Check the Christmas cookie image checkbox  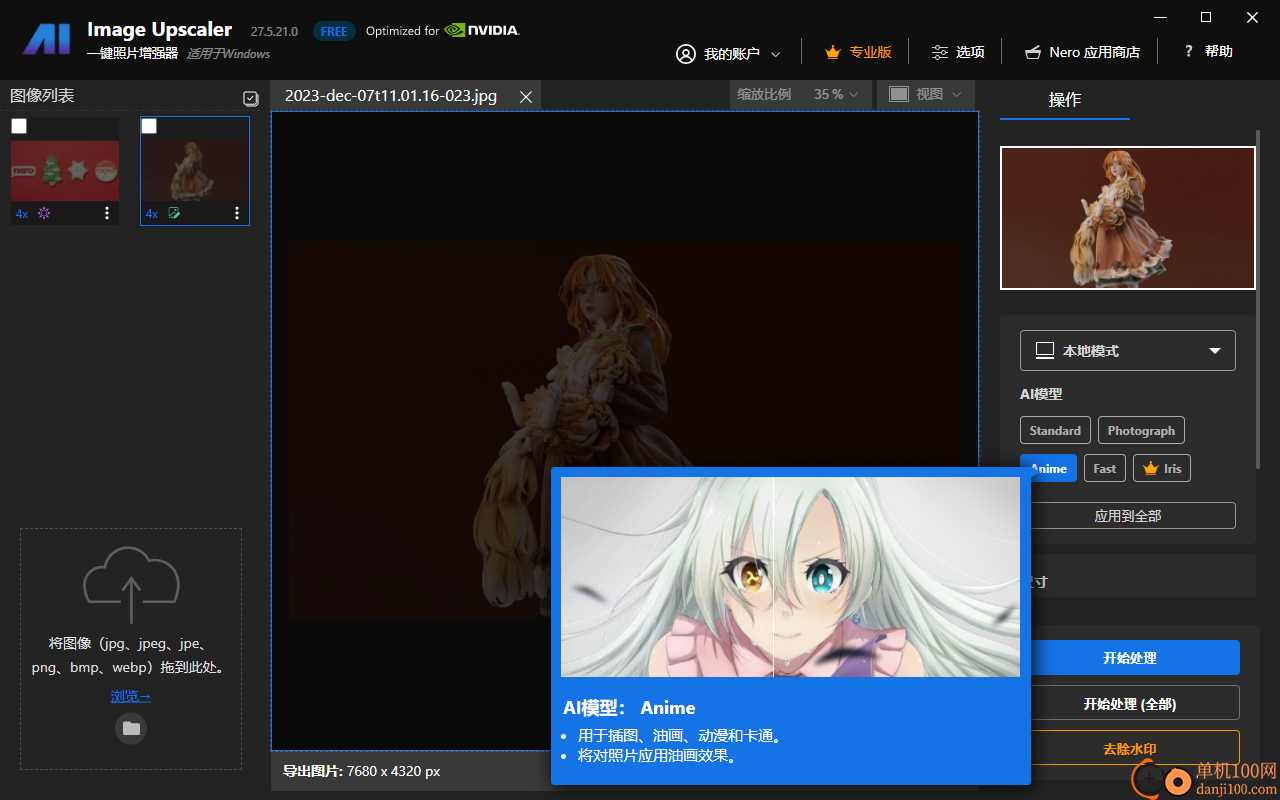19,126
